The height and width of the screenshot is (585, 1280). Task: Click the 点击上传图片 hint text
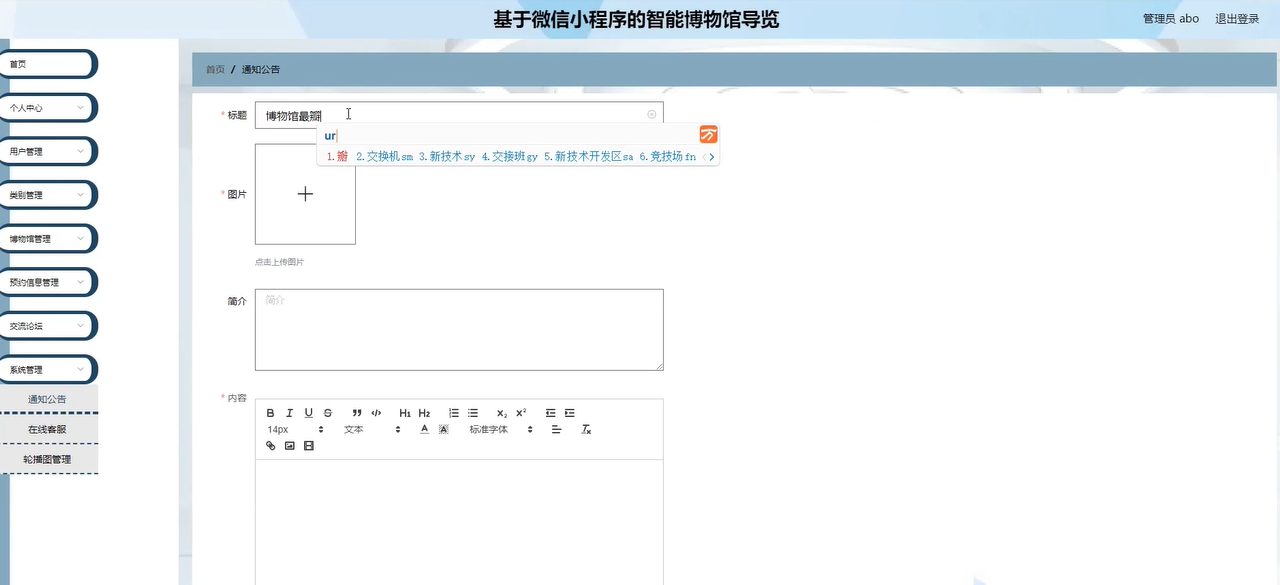tap(279, 262)
